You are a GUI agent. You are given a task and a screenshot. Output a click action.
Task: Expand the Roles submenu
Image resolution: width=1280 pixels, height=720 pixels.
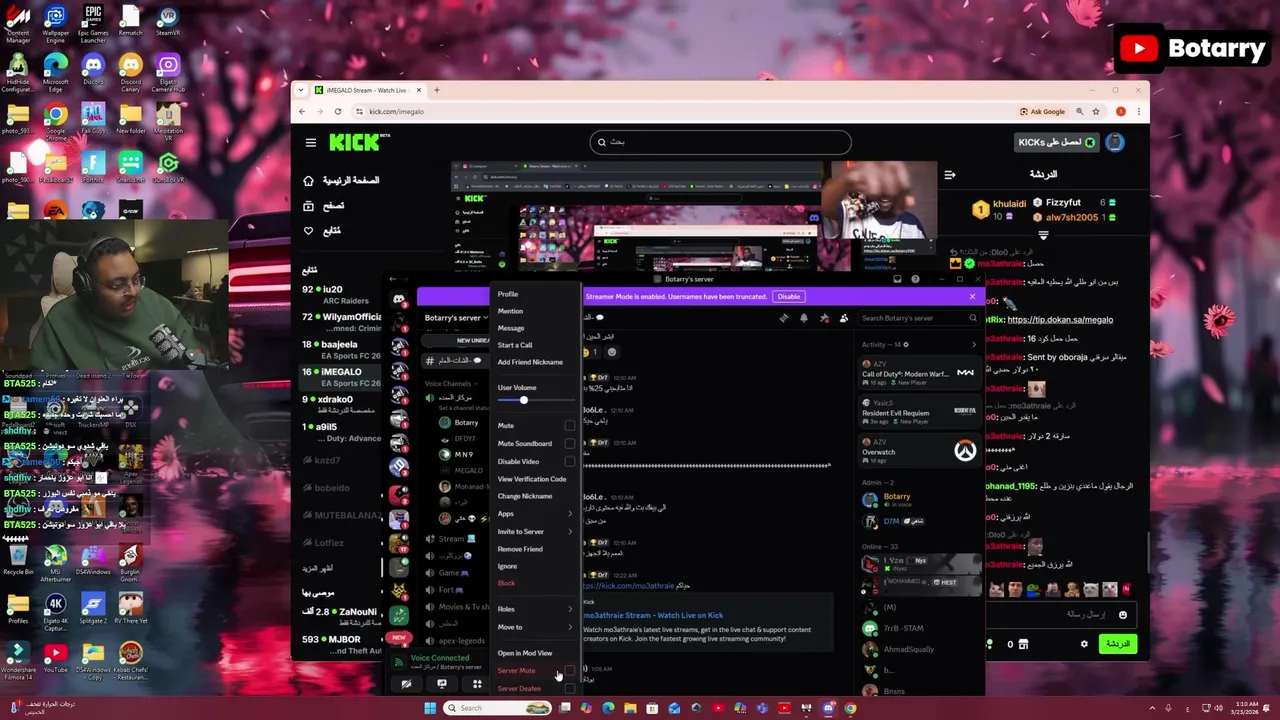point(536,609)
